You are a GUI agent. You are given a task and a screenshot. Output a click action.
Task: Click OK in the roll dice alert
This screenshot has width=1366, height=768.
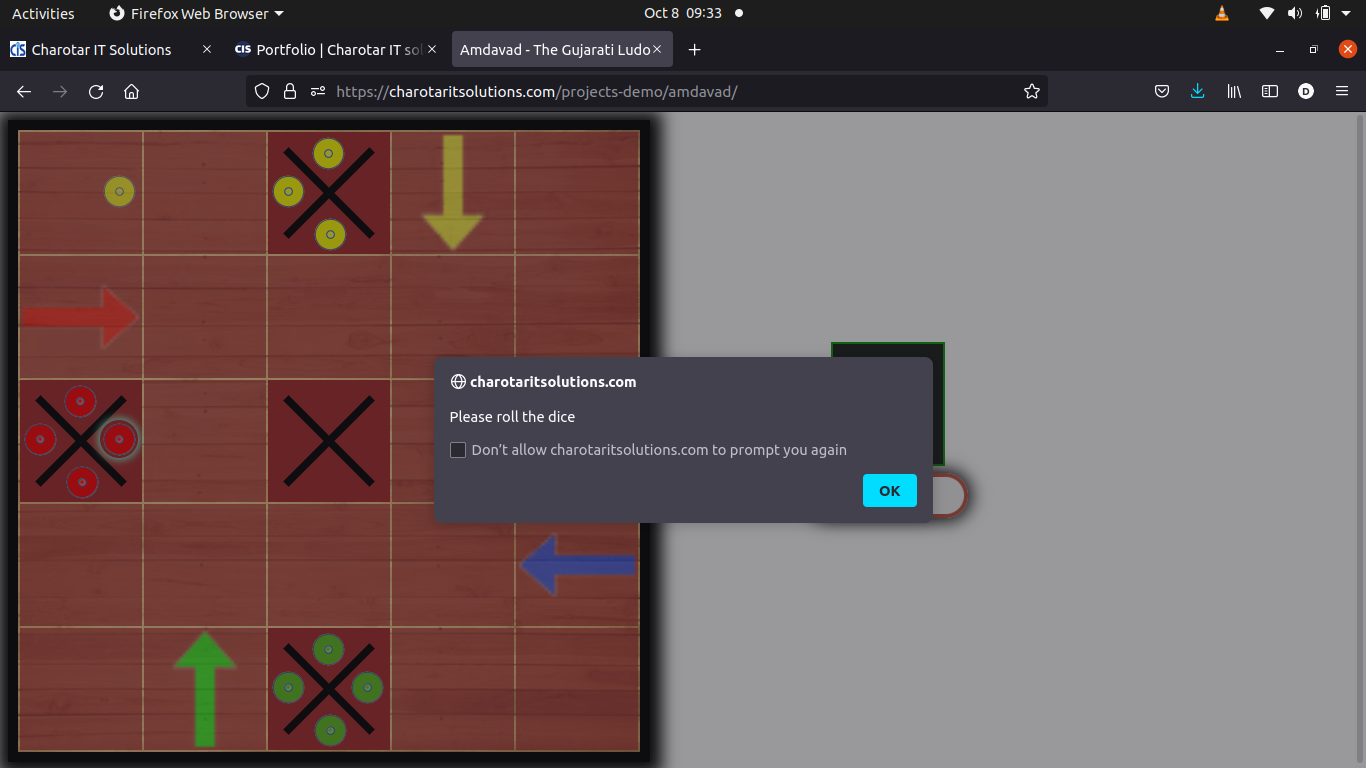889,490
